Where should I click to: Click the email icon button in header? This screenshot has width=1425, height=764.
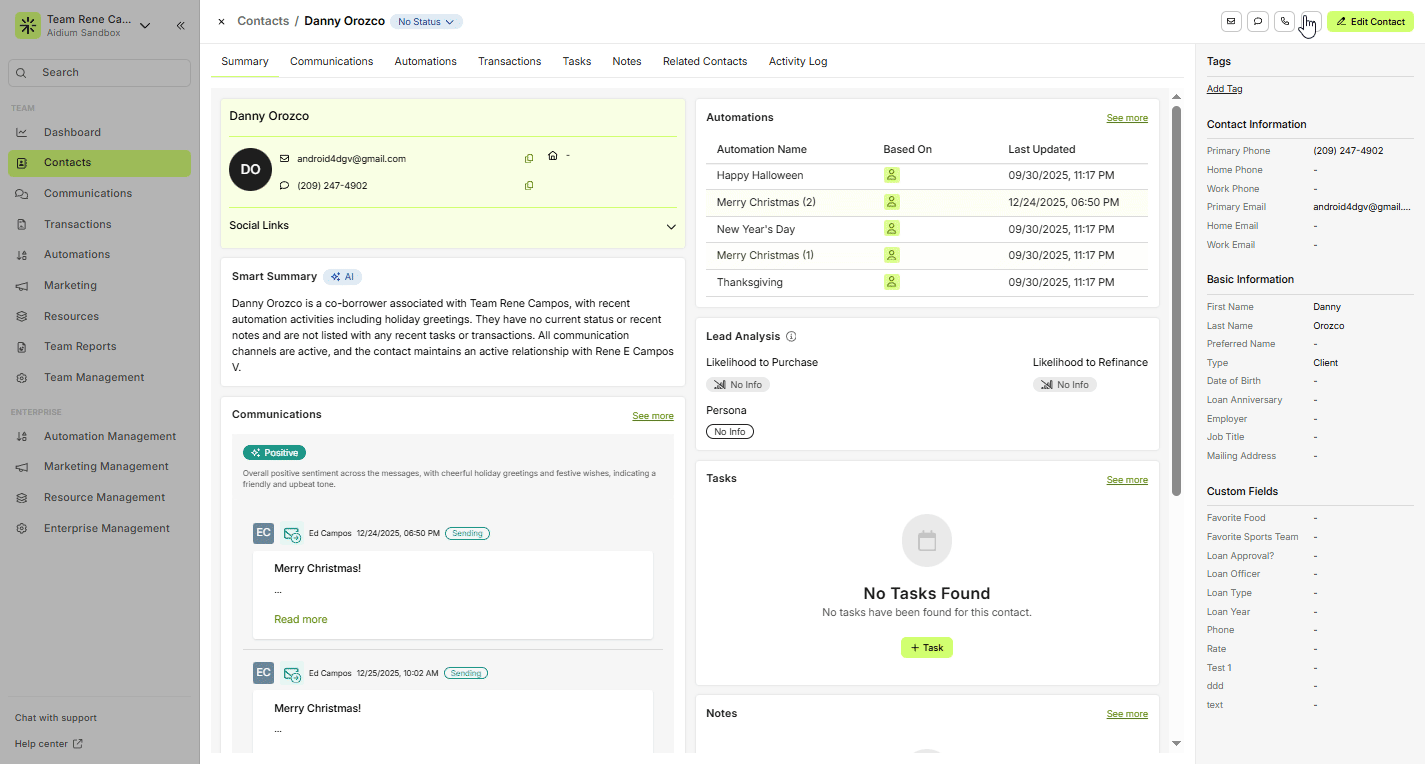(x=1231, y=21)
